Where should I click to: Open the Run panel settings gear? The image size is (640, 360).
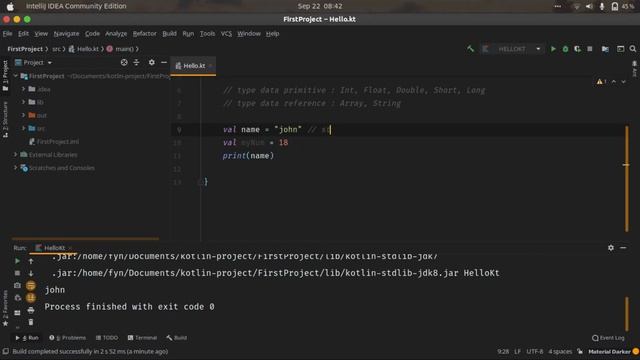611,248
